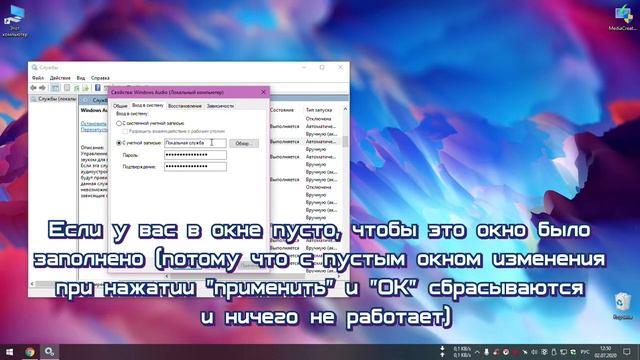
Task: Click the Refresh icon in Services toolbar
Action: [x=76, y=88]
